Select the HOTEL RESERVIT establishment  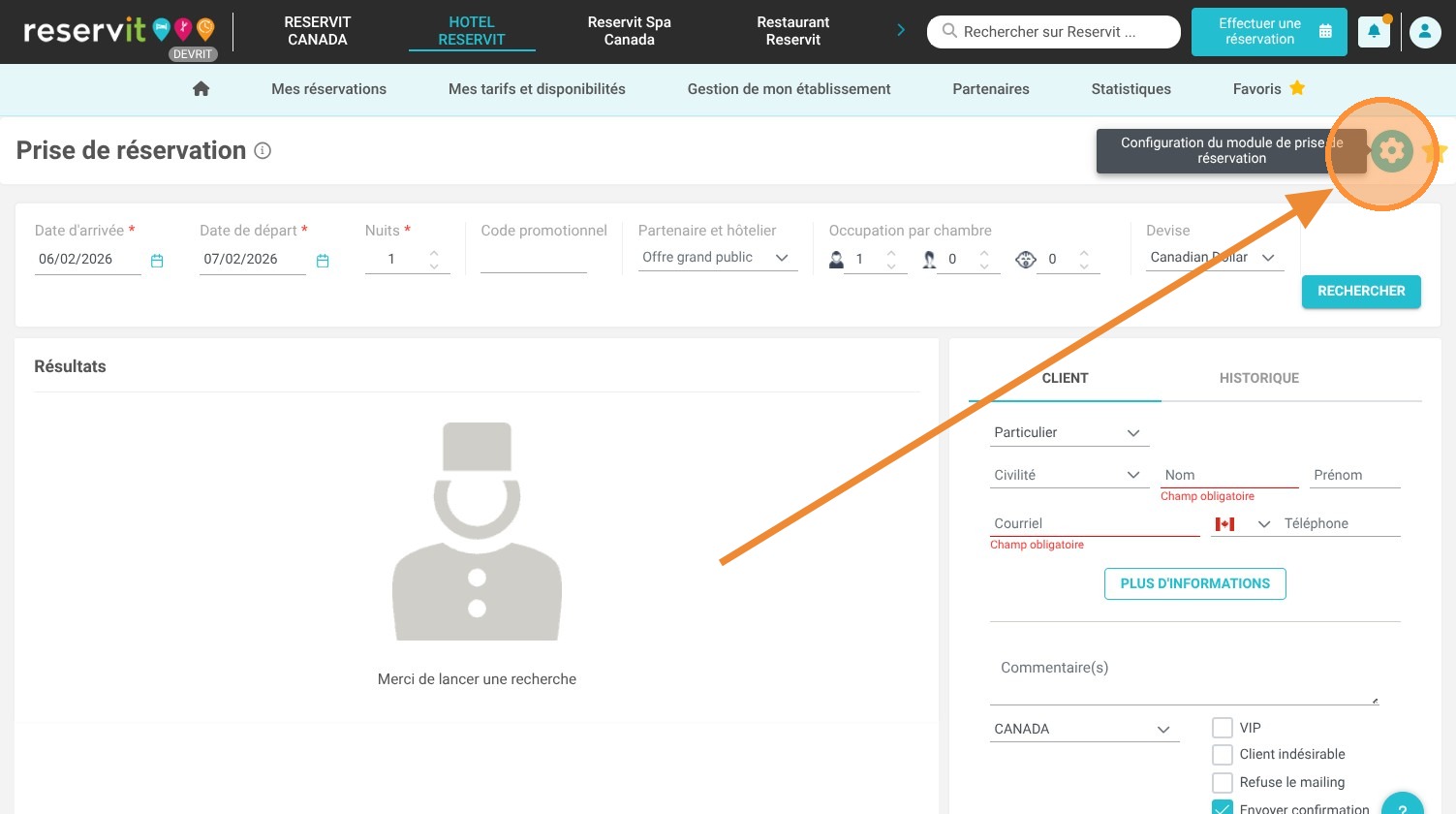pos(472,31)
